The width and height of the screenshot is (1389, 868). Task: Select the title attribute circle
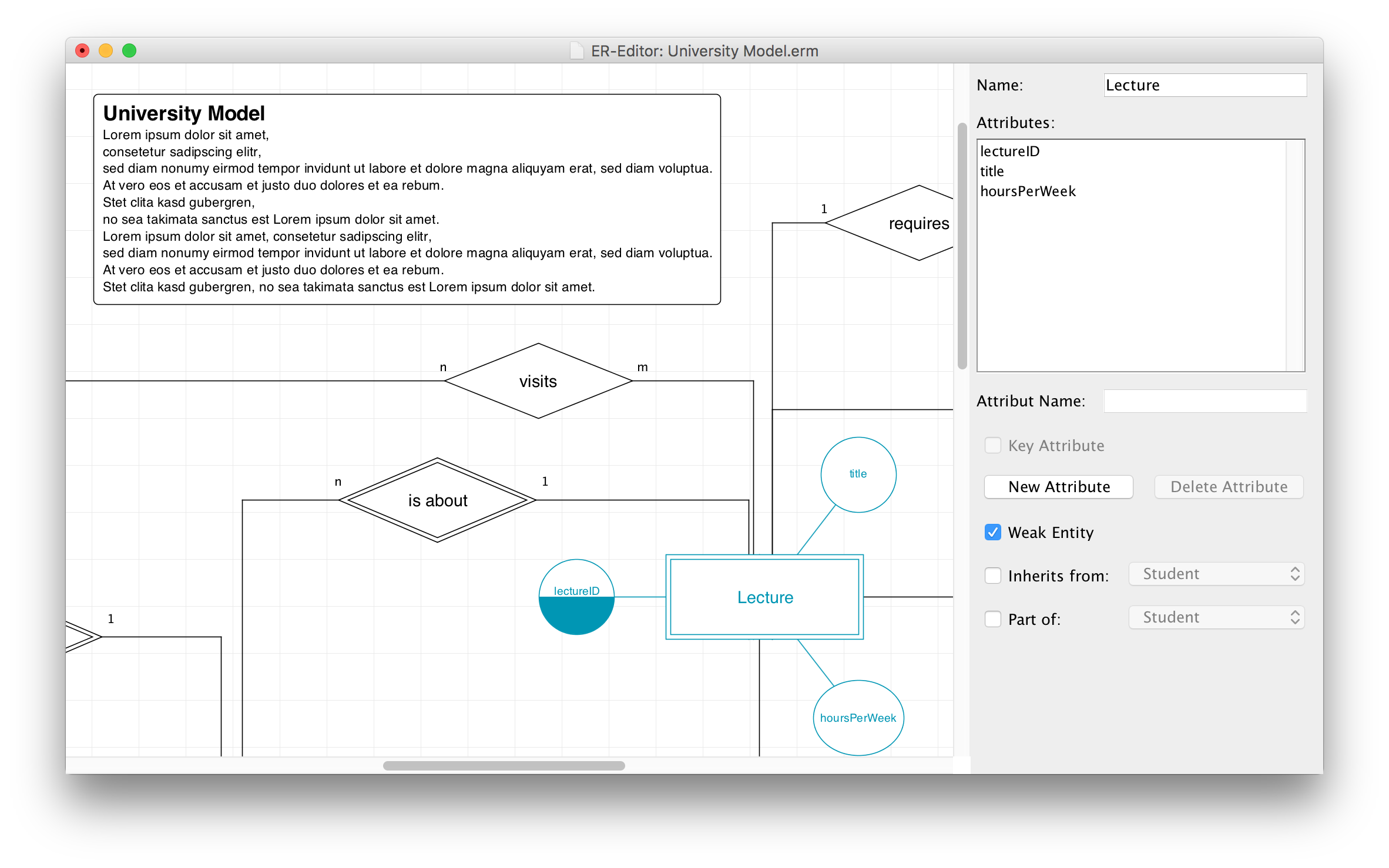858,474
